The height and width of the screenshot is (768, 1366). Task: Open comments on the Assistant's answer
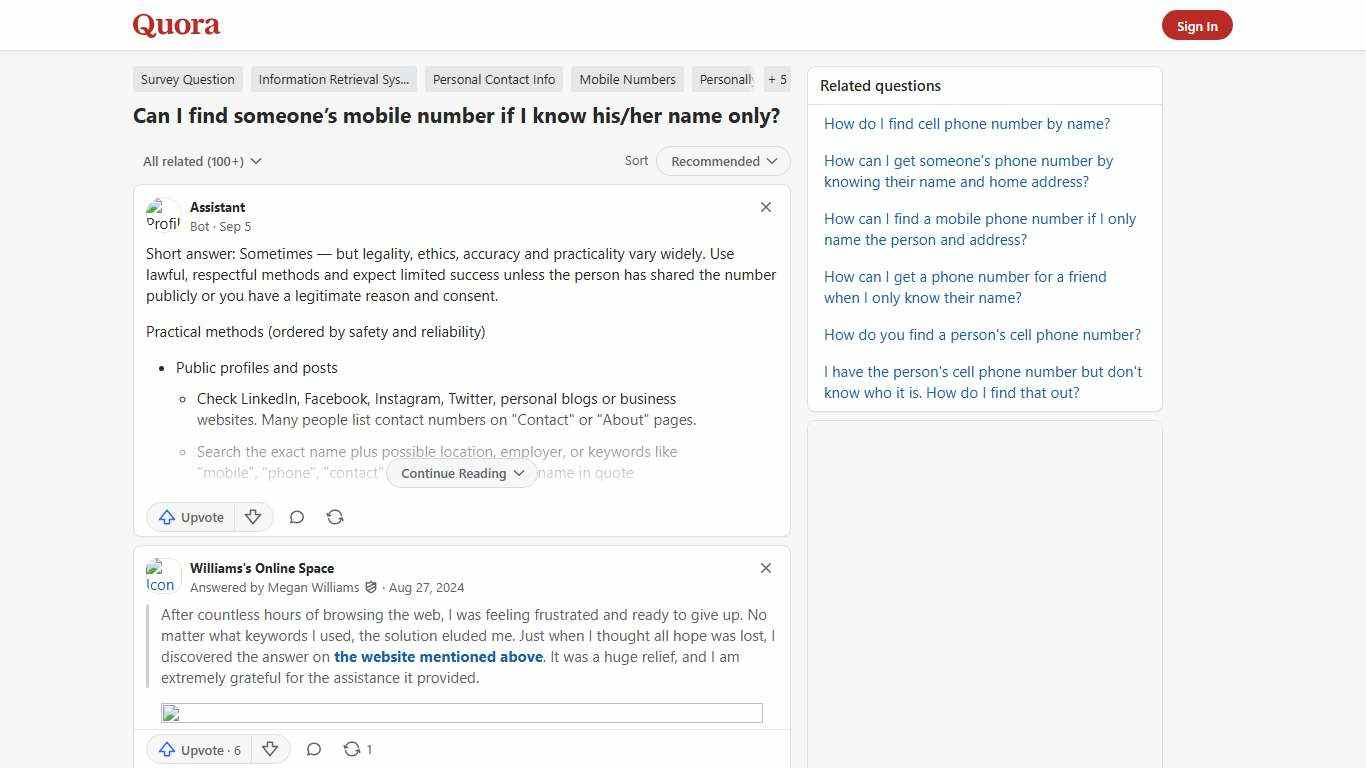(297, 517)
